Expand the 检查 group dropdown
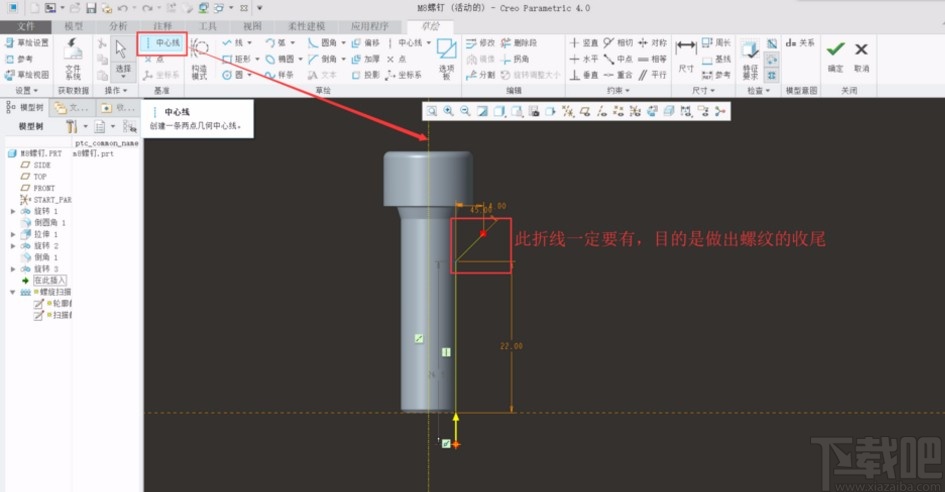 (x=758, y=90)
